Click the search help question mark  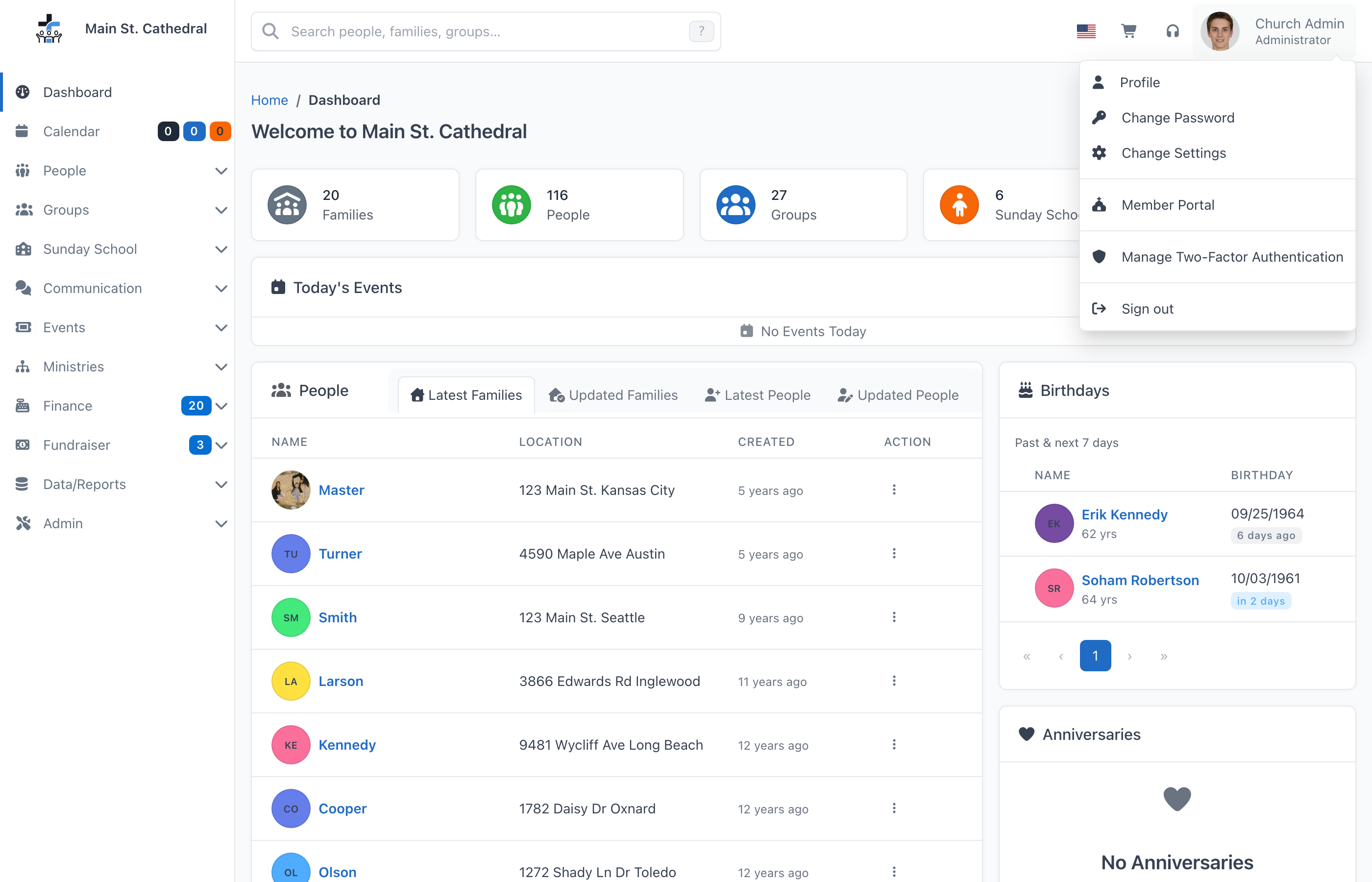(x=701, y=31)
